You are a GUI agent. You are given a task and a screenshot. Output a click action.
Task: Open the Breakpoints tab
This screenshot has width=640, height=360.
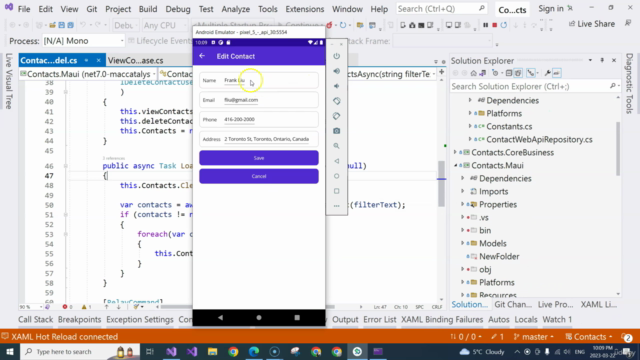click(79, 320)
